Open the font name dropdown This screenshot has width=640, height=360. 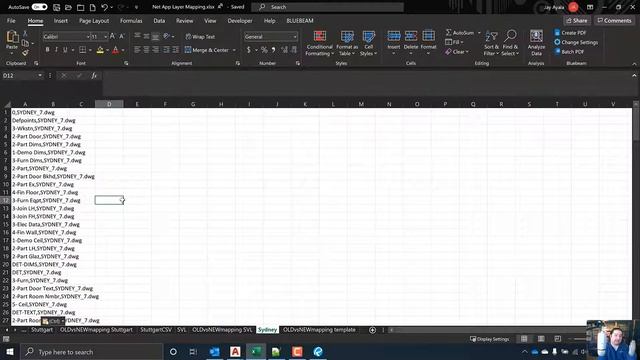click(88, 37)
